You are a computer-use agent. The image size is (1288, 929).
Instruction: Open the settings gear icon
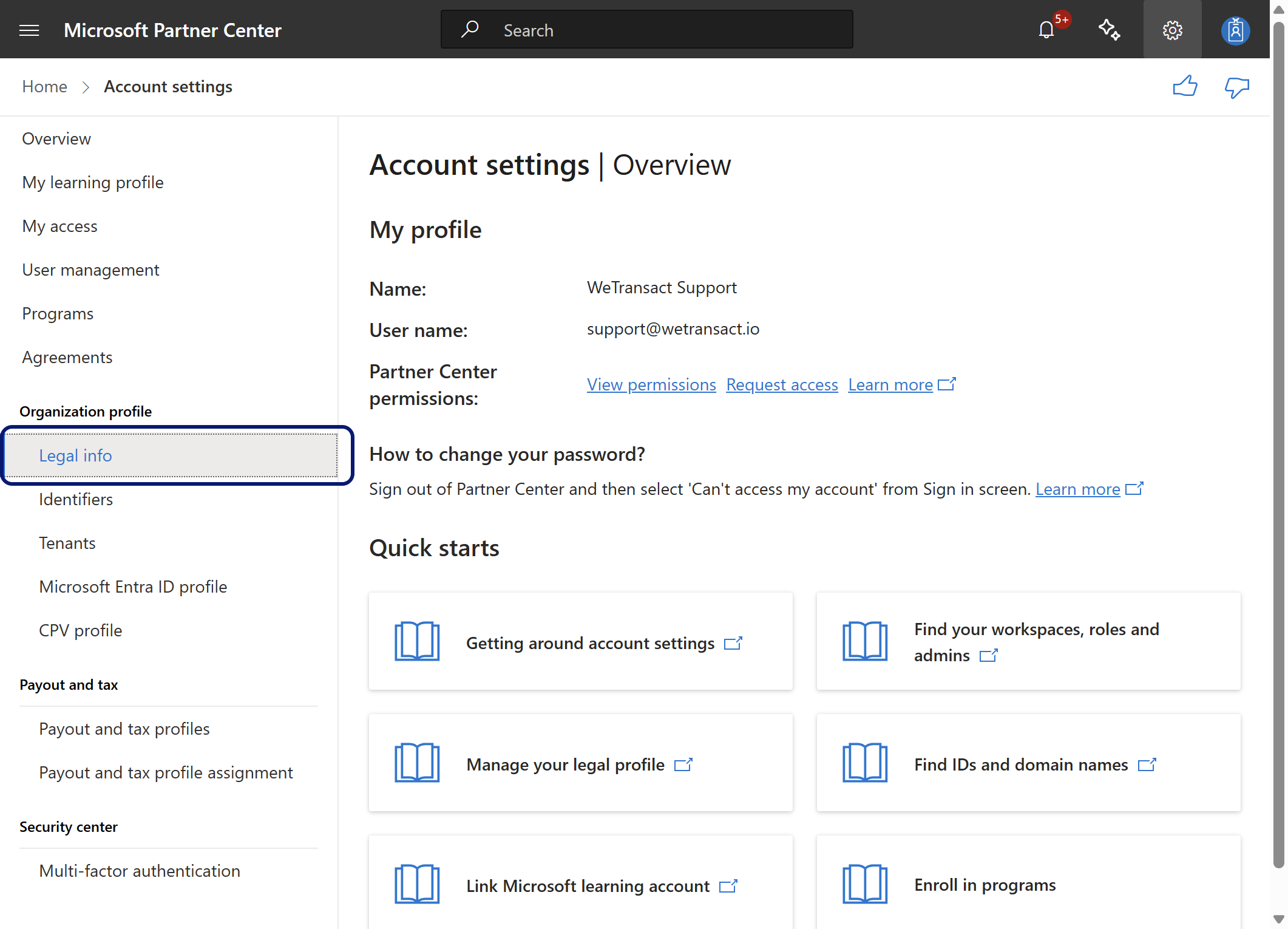1172,30
